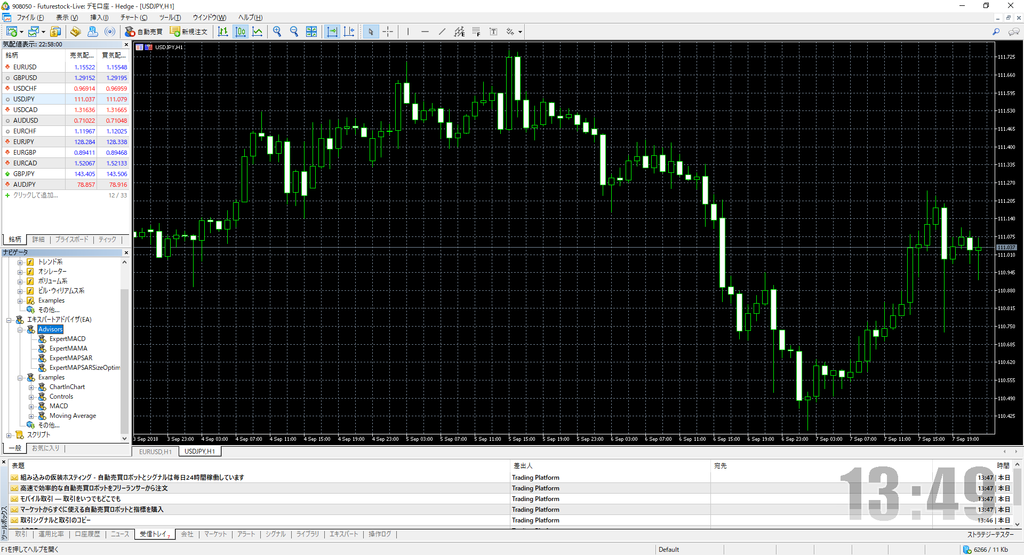Image resolution: width=1024 pixels, height=555 pixels.
Task: Open the new chart toolbar icon
Action: pyautogui.click(x=11, y=31)
